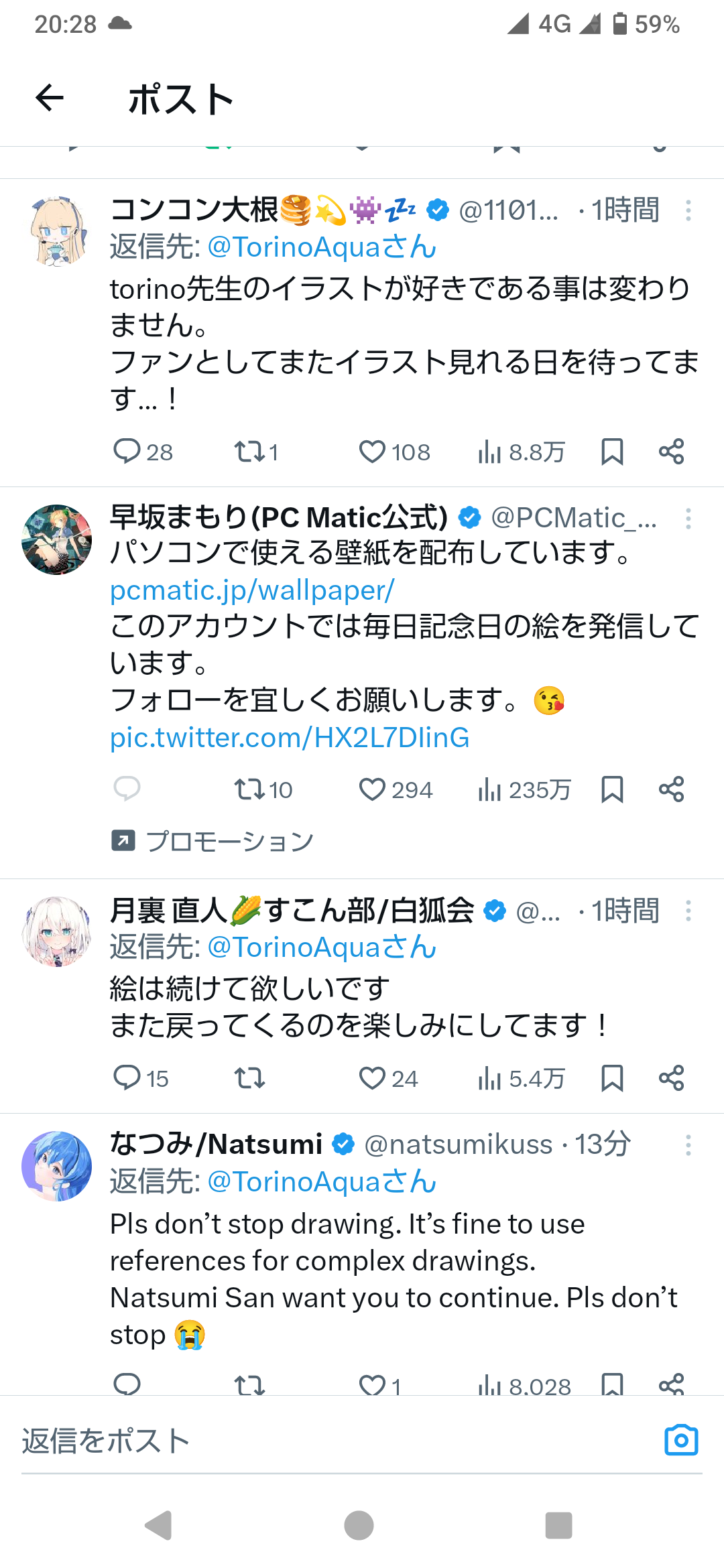The image size is (724, 1568).
Task: Like the PC Matic promoted post
Action: (396, 789)
